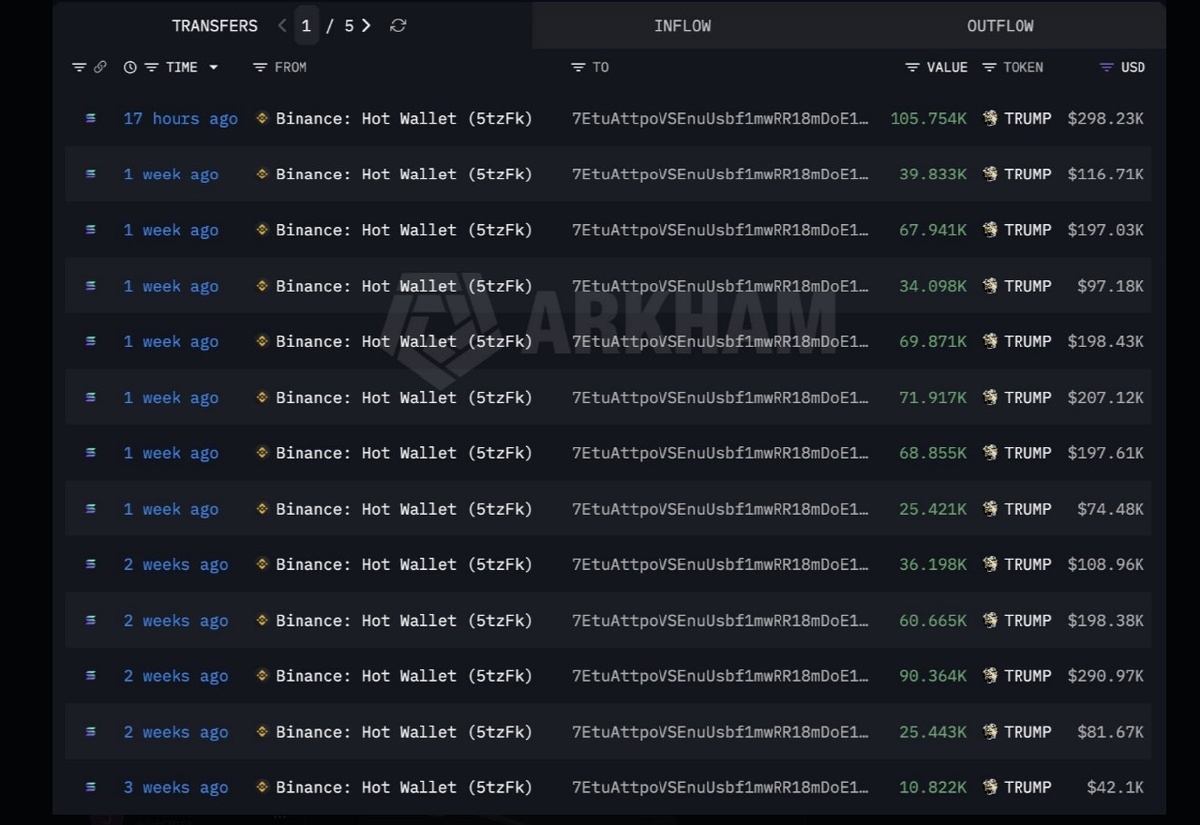Click the TIME column header label
This screenshot has width=1200, height=825.
click(x=182, y=67)
